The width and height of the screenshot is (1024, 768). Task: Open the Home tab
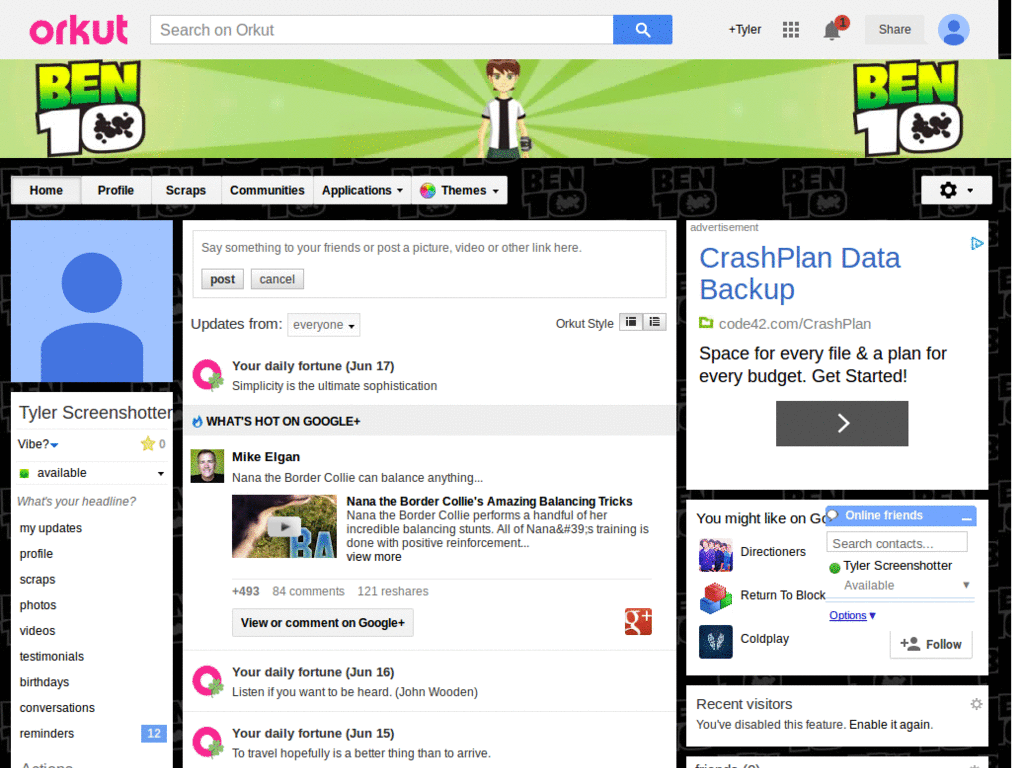[46, 190]
